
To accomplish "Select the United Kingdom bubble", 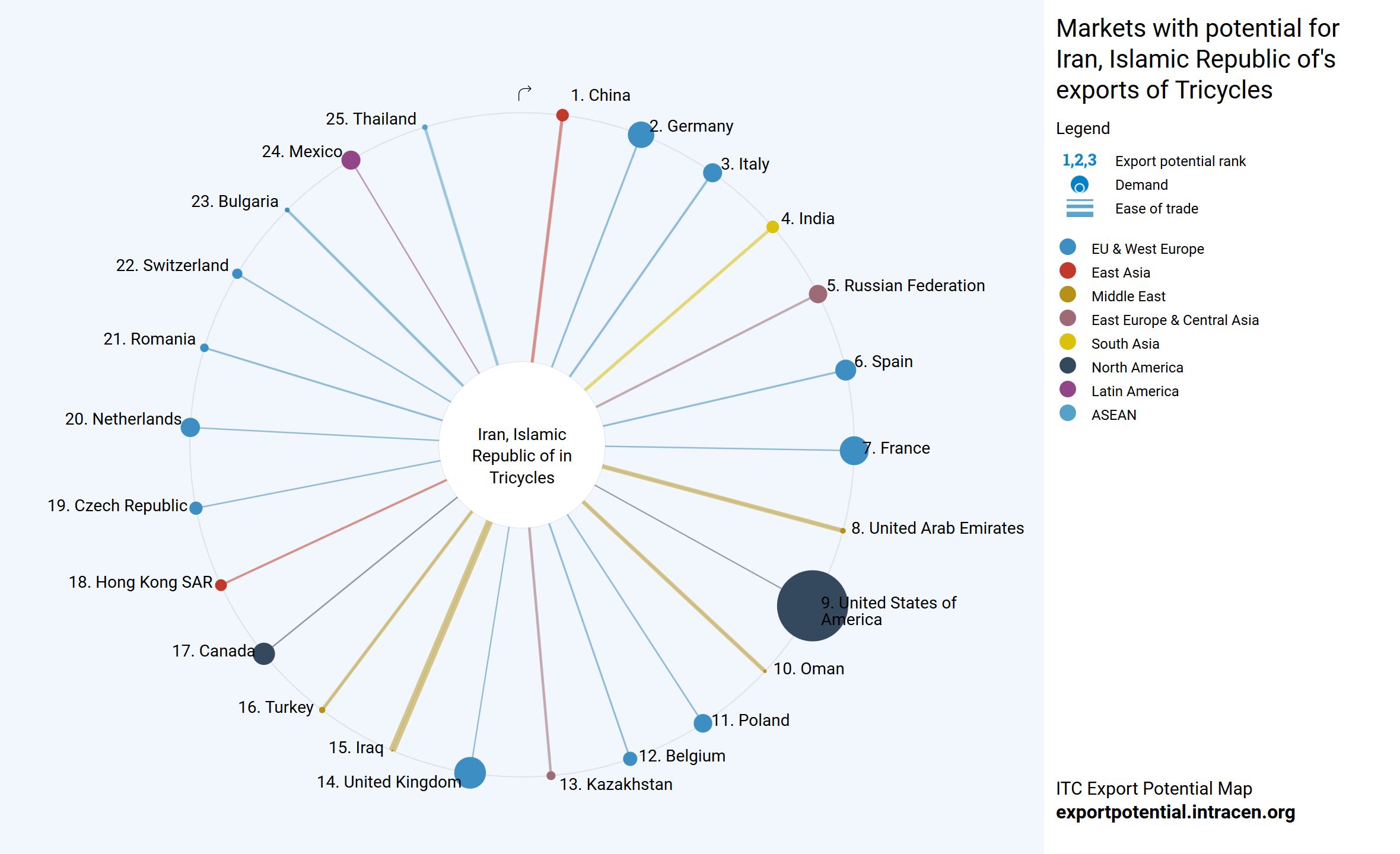I will [x=470, y=772].
